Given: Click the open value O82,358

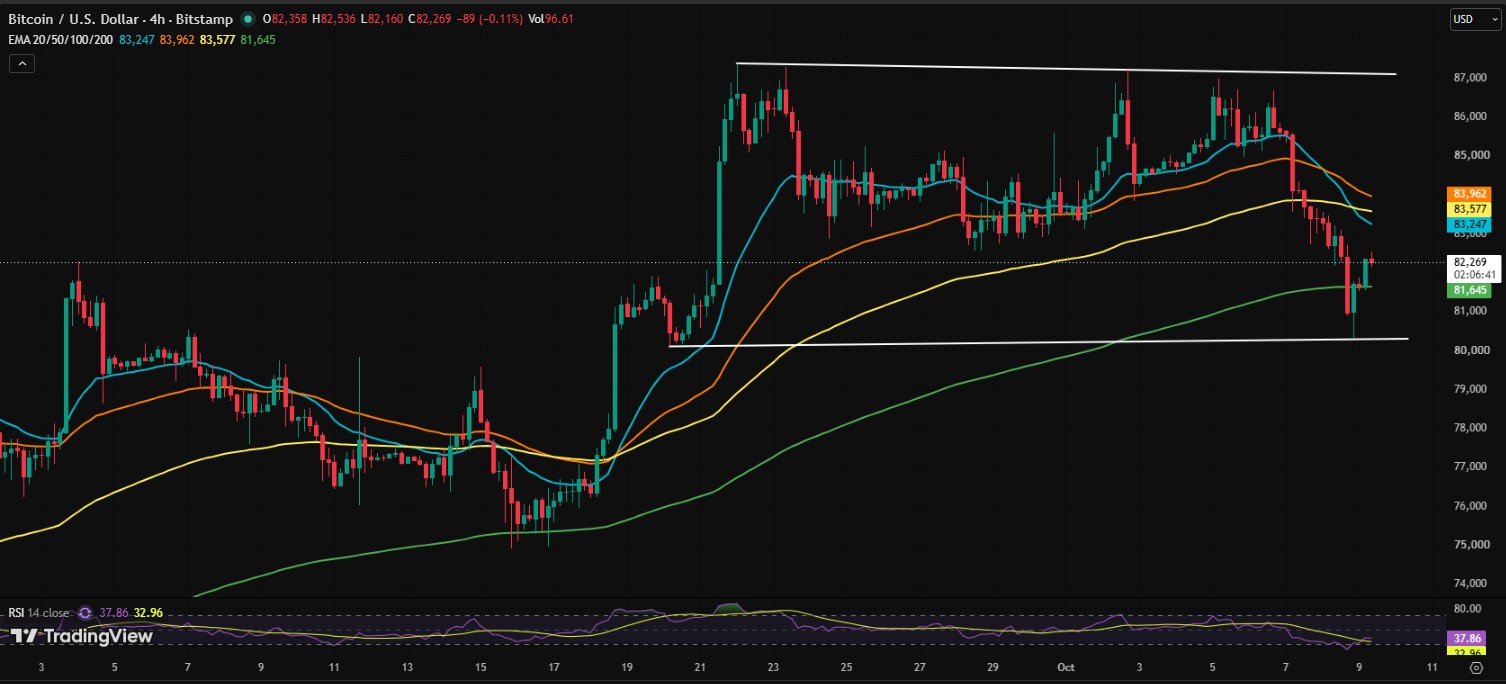Looking at the screenshot, I should [287, 20].
